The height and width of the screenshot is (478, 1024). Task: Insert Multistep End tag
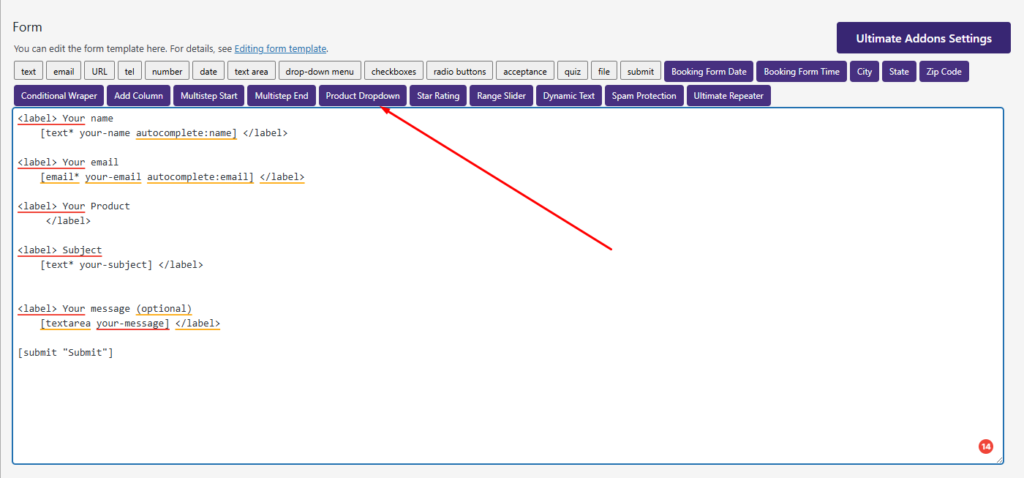281,95
